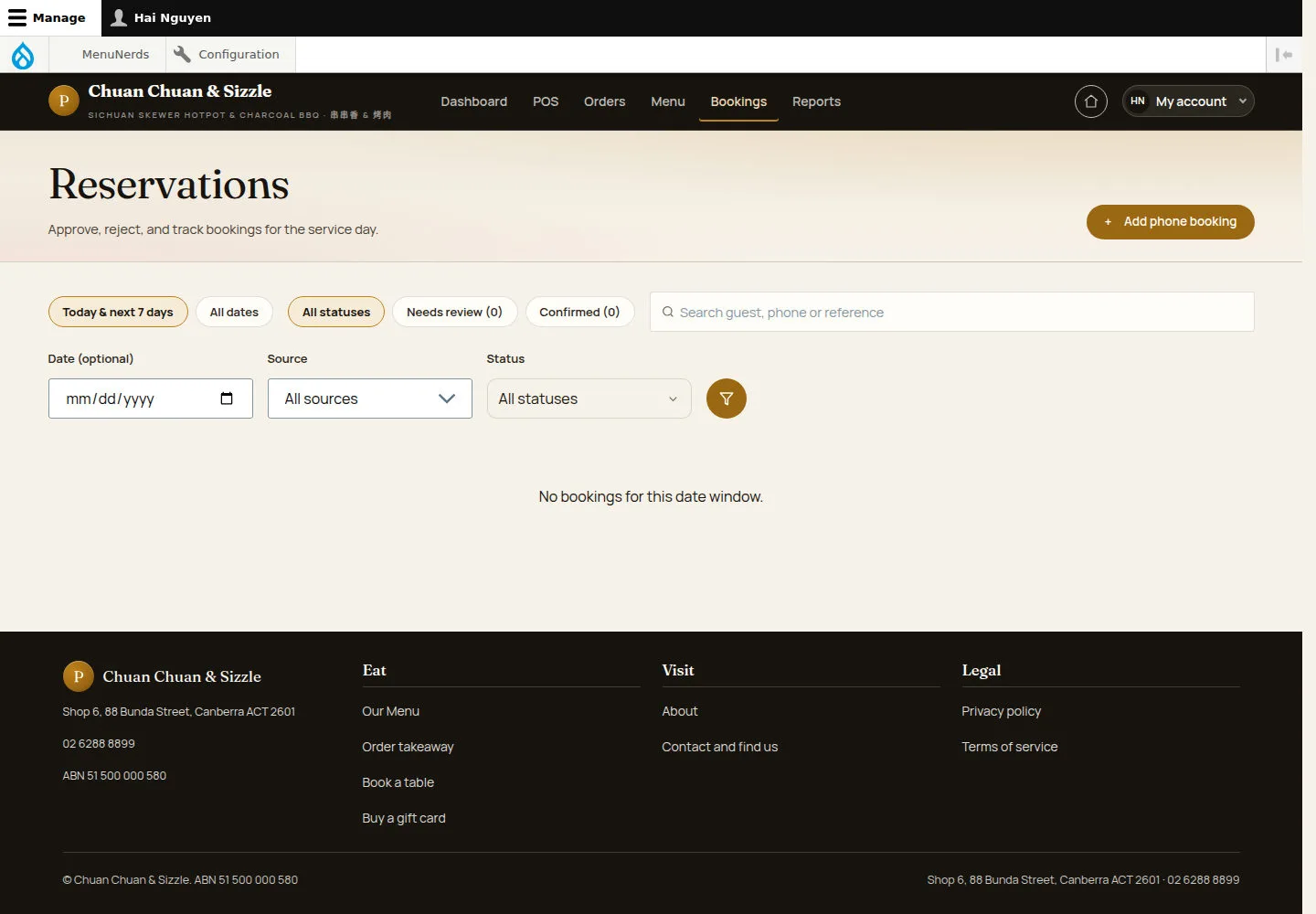Click the HN avatar initials badge
This screenshot has height=914, width=1316.
tap(1138, 101)
